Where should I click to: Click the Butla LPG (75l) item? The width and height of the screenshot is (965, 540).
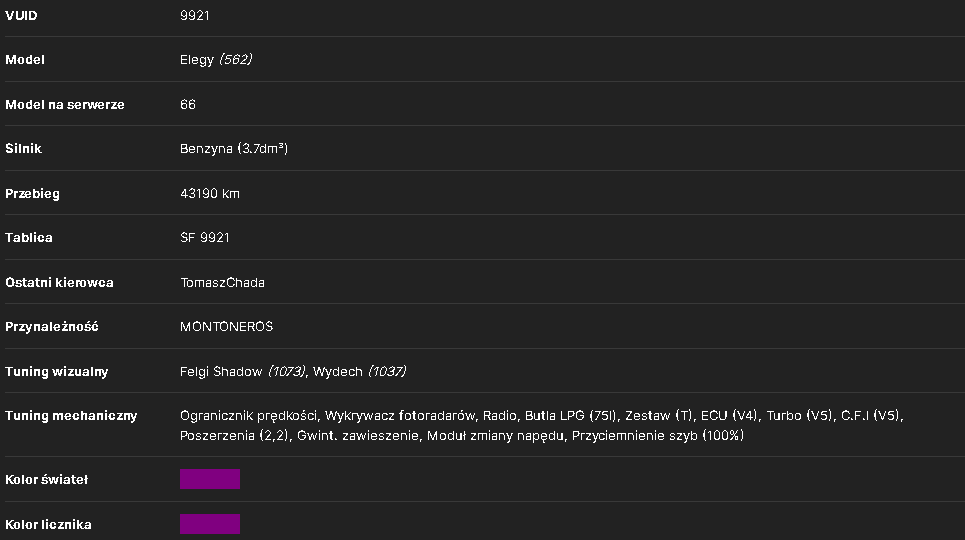click(571, 416)
